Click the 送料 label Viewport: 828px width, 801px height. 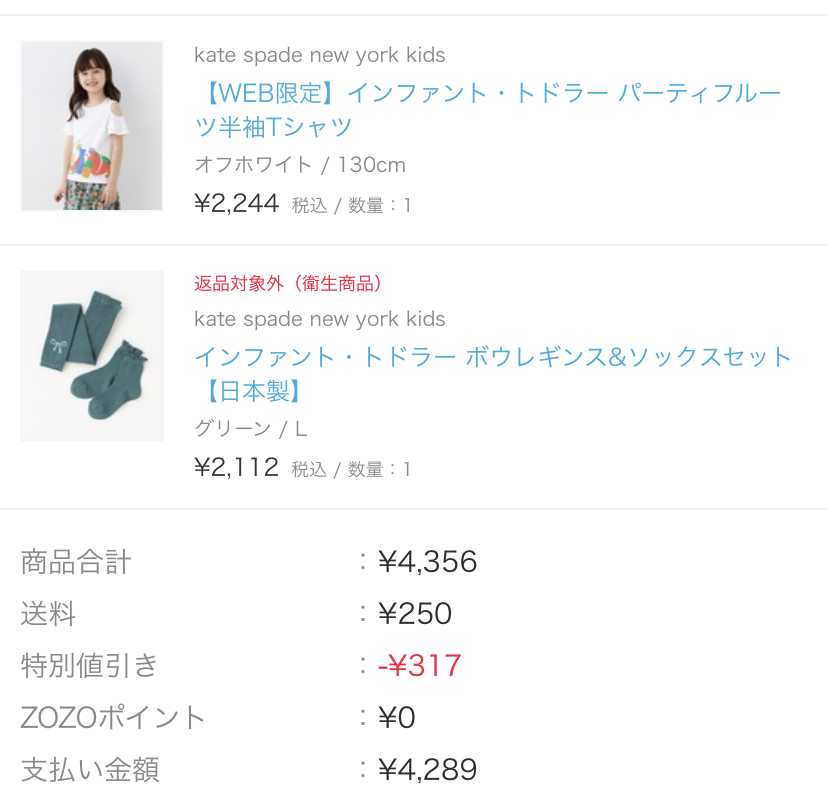(48, 614)
